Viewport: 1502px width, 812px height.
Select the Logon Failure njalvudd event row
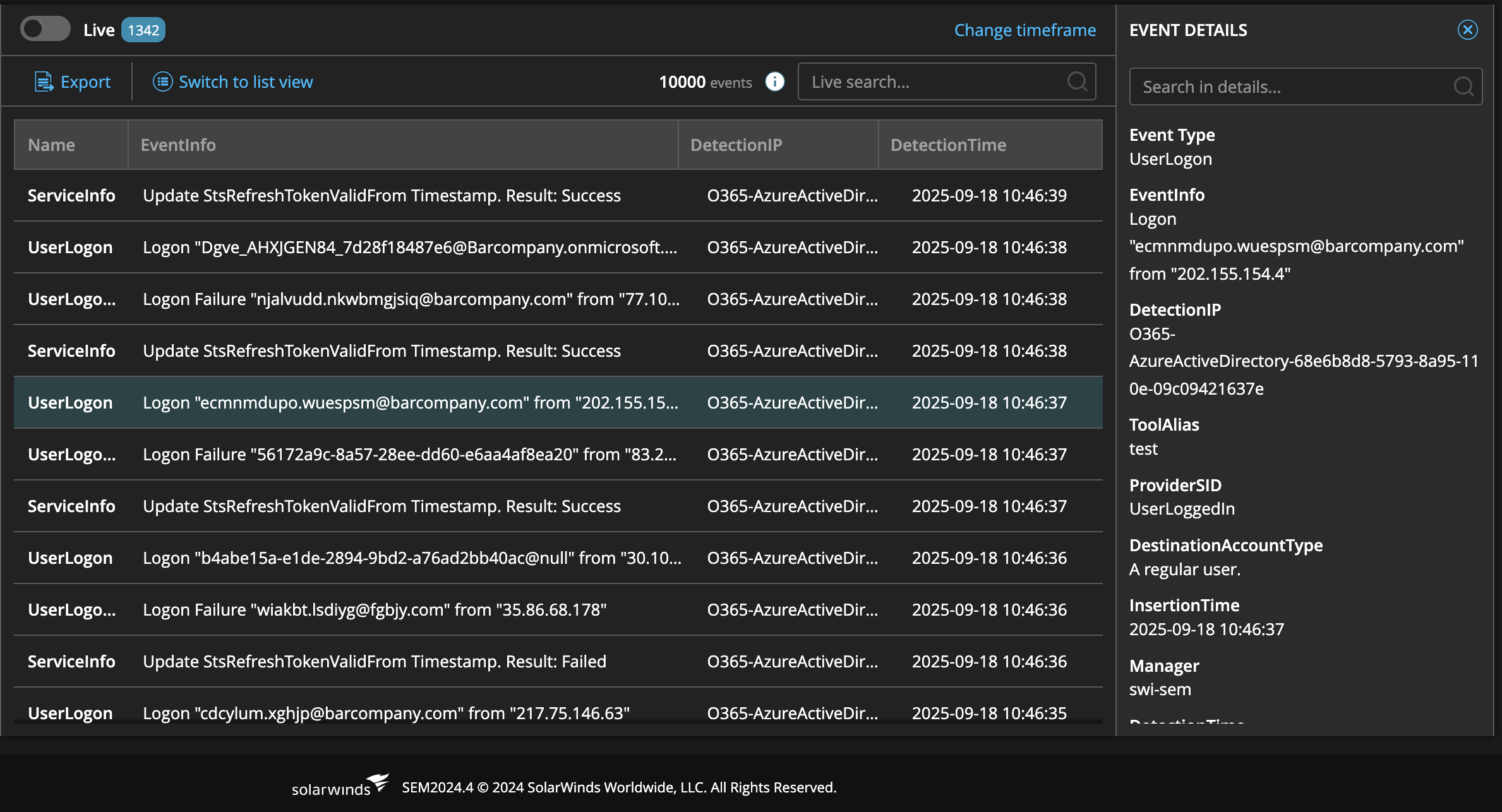pyautogui.click(x=411, y=299)
